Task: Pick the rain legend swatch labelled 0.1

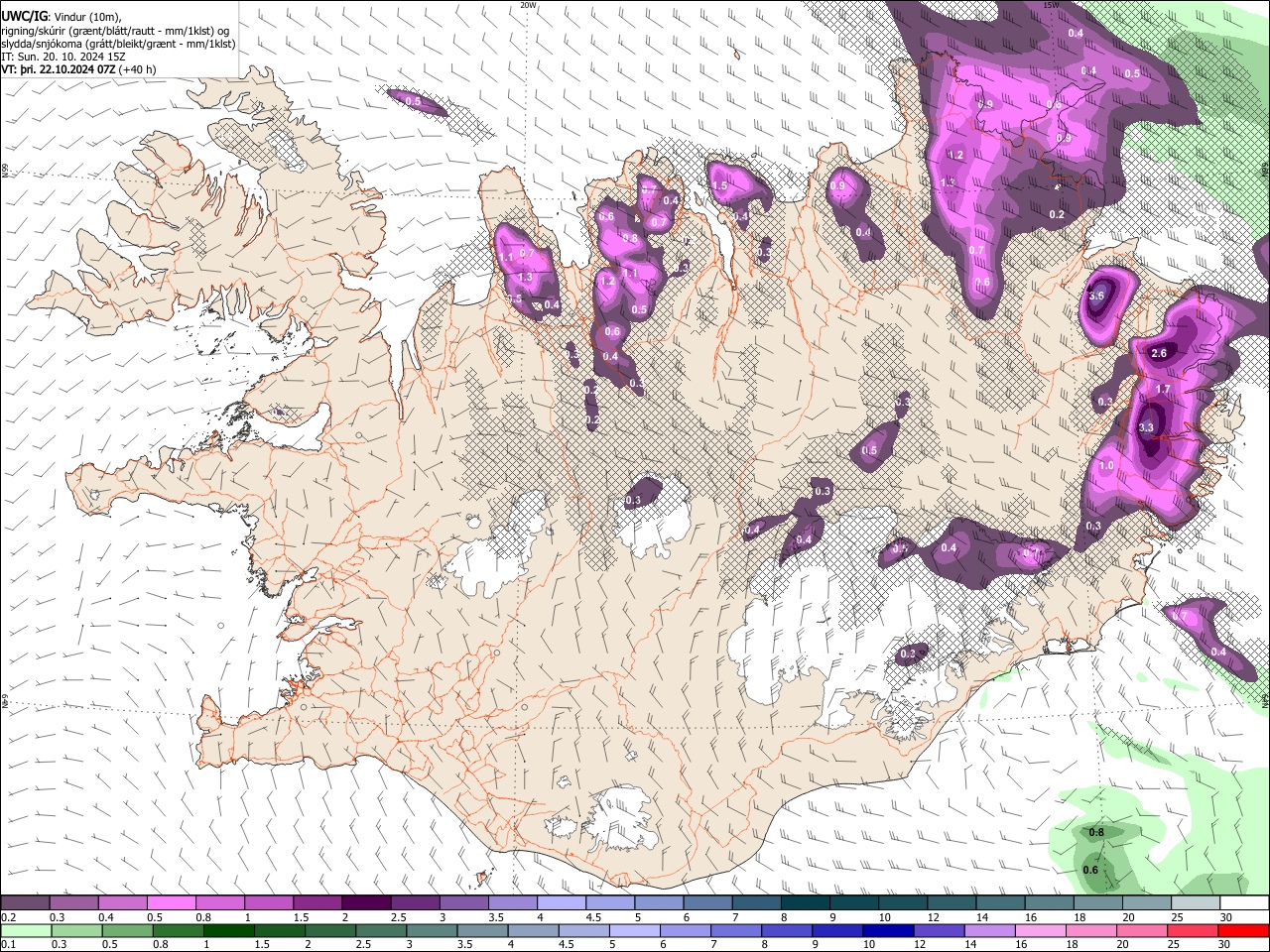Action: pyautogui.click(x=25, y=930)
